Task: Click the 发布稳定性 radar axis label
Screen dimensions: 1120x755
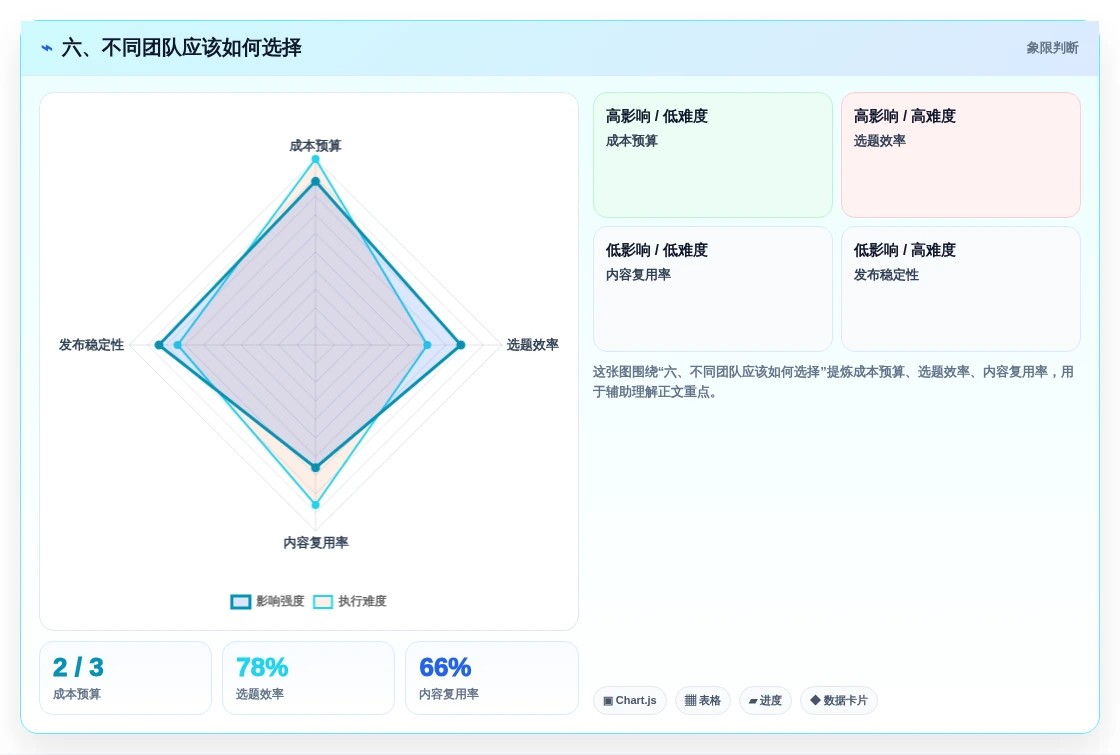Action: (91, 345)
